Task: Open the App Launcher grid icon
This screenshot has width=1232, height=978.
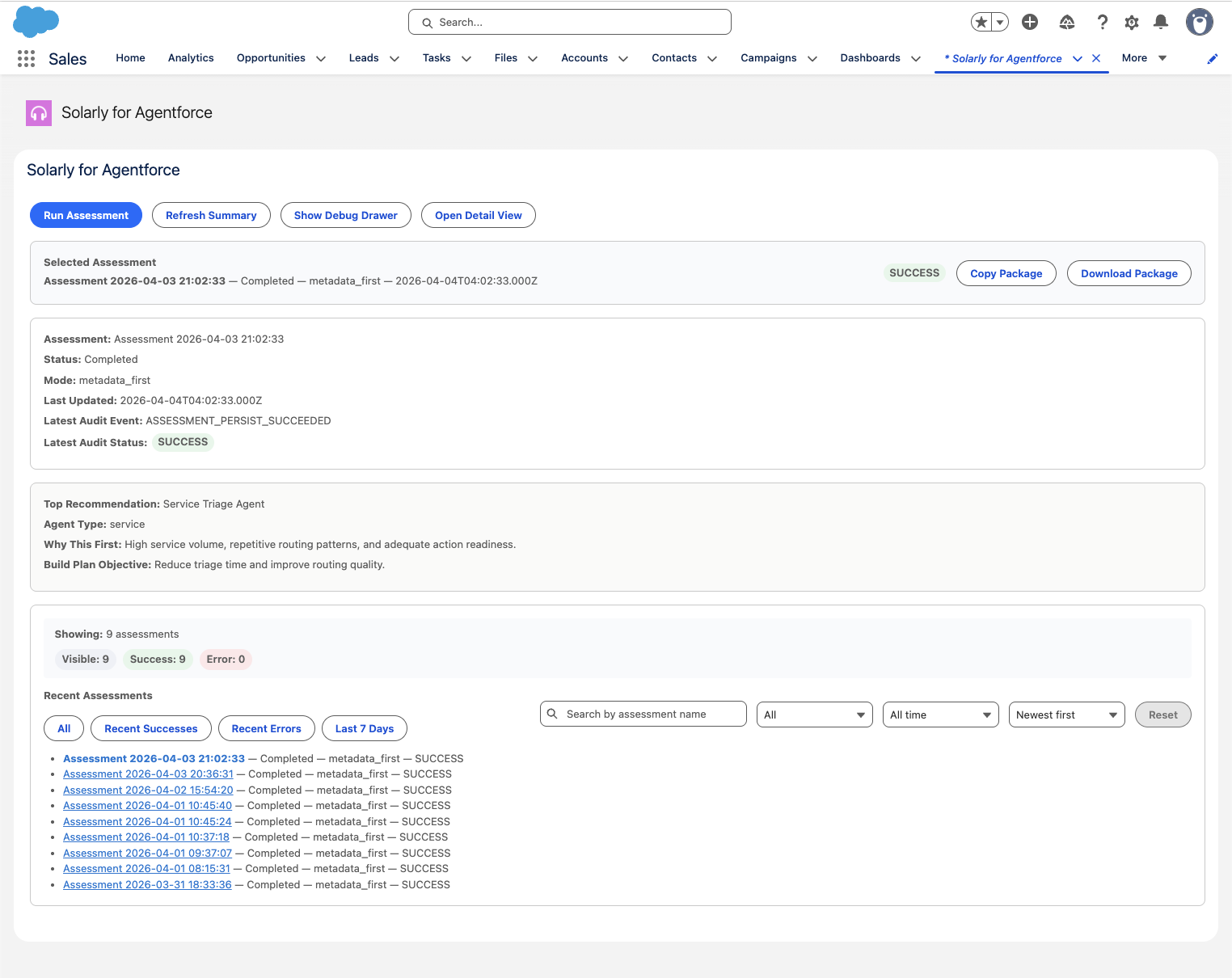Action: (x=26, y=58)
